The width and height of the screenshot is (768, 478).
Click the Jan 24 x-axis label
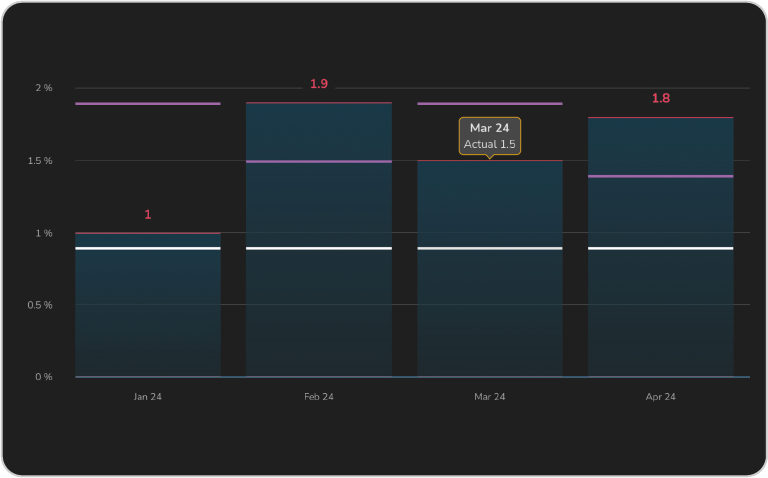tap(148, 397)
